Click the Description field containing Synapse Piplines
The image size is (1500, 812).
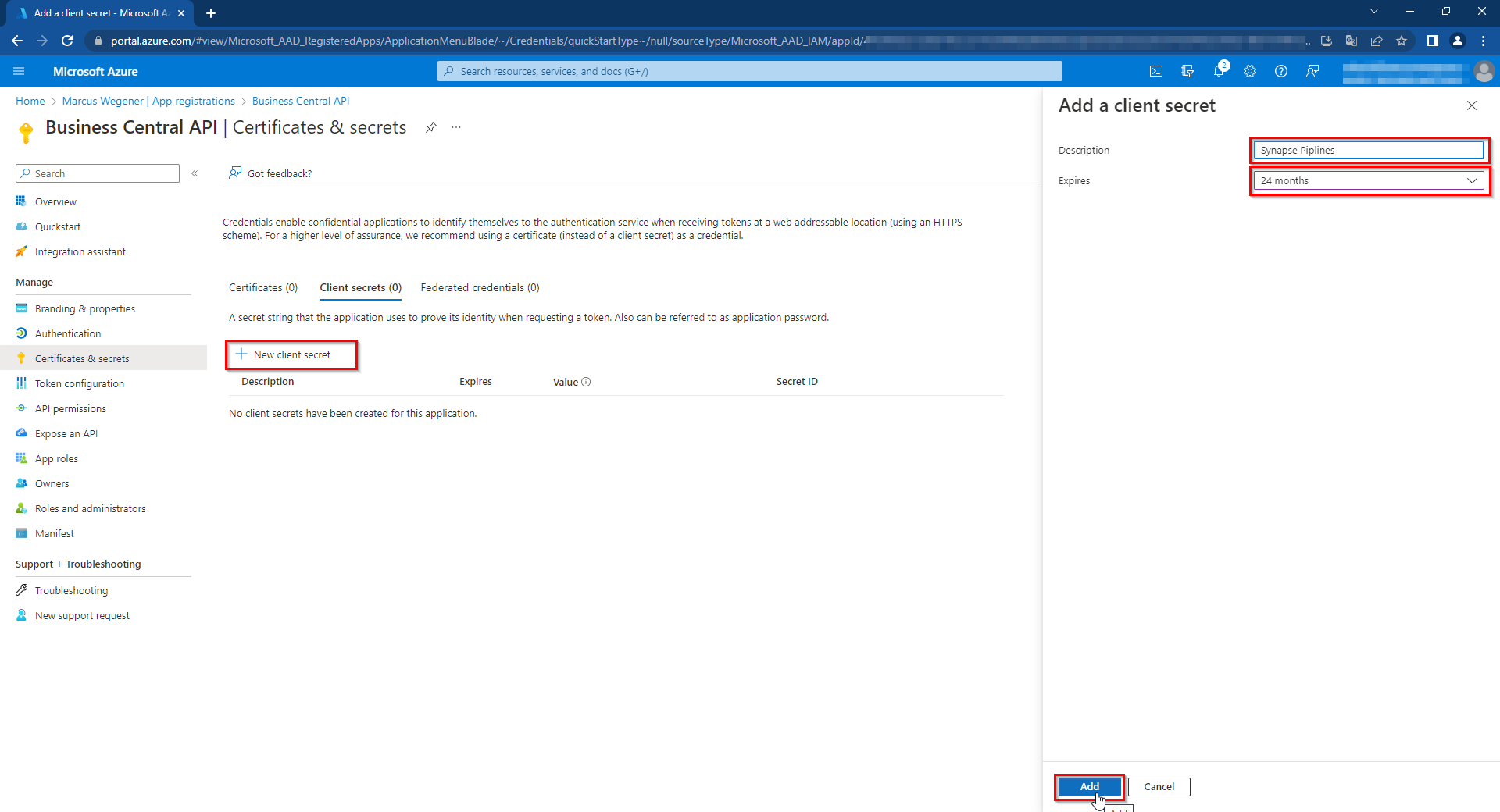point(1369,150)
